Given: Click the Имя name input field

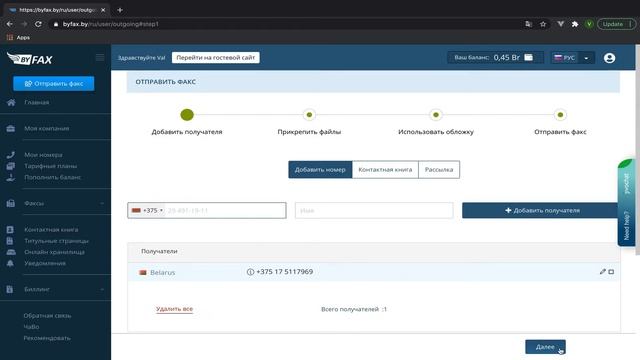Looking at the screenshot, I should click(374, 210).
